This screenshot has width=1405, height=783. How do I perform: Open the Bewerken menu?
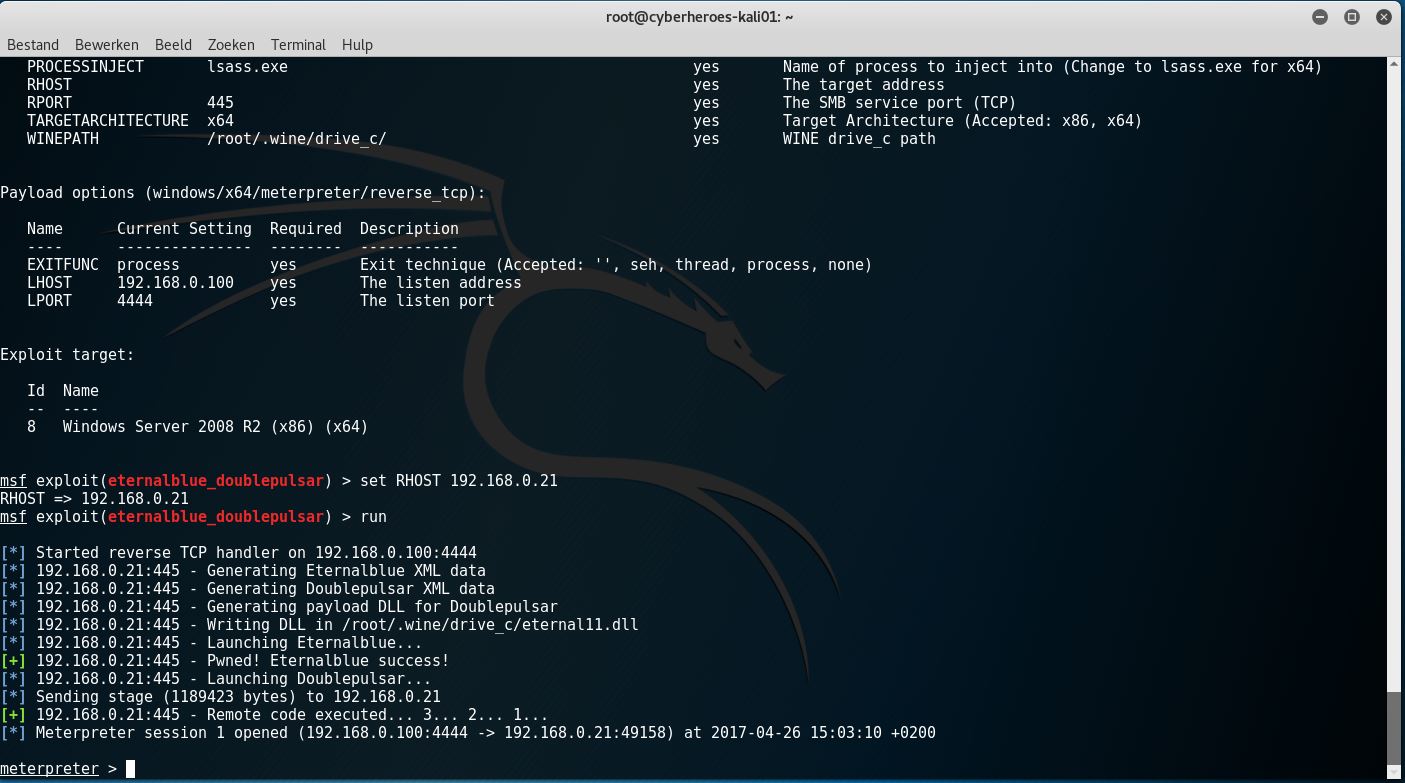pos(107,45)
